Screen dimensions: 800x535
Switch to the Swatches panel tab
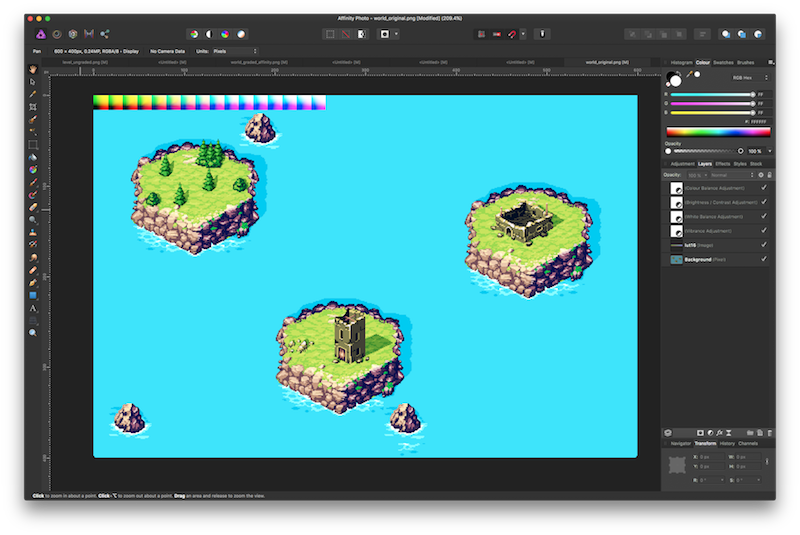pos(722,62)
